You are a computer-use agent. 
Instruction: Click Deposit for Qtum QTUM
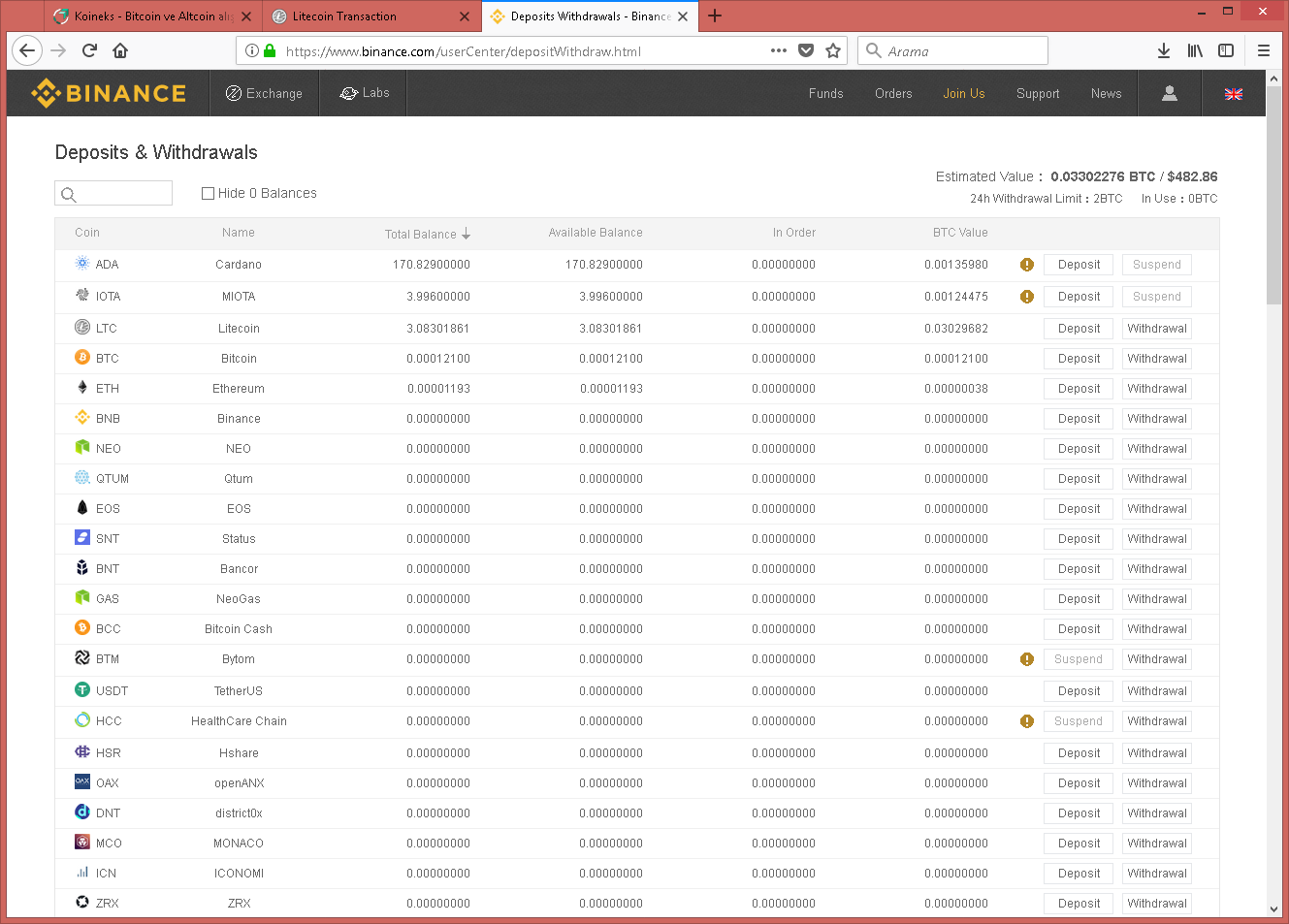point(1079,479)
